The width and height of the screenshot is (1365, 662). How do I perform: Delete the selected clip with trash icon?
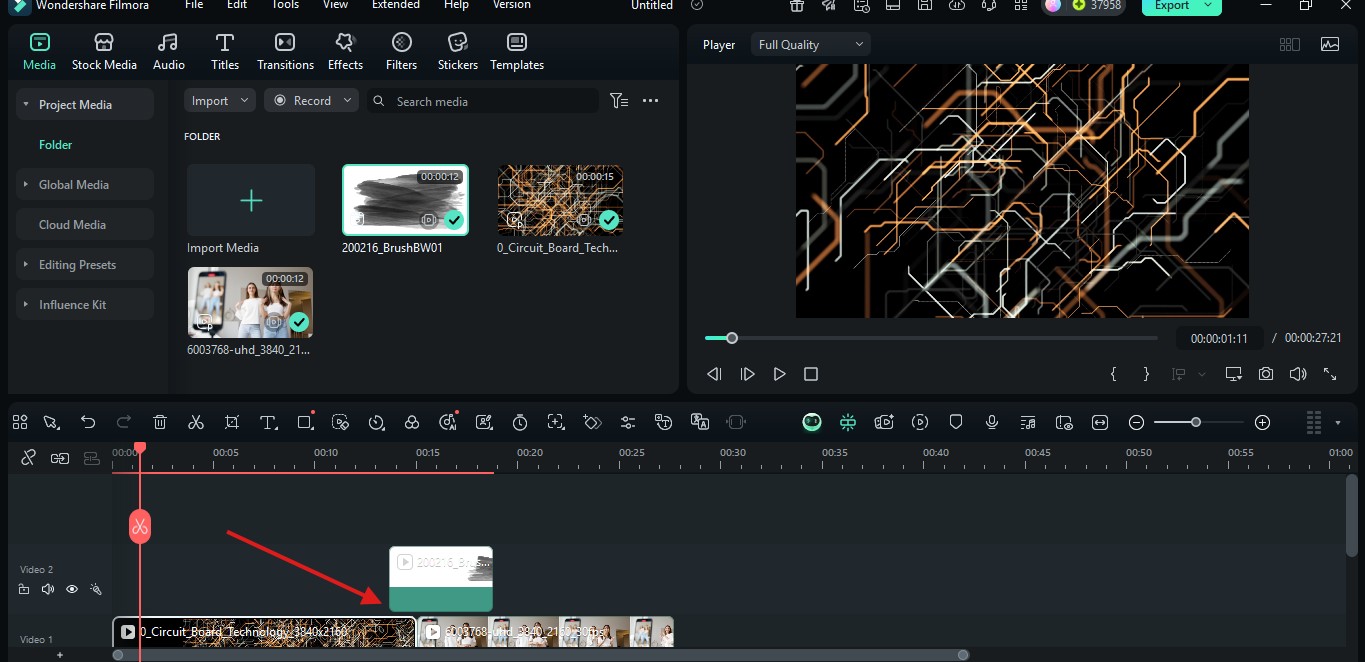pos(160,423)
